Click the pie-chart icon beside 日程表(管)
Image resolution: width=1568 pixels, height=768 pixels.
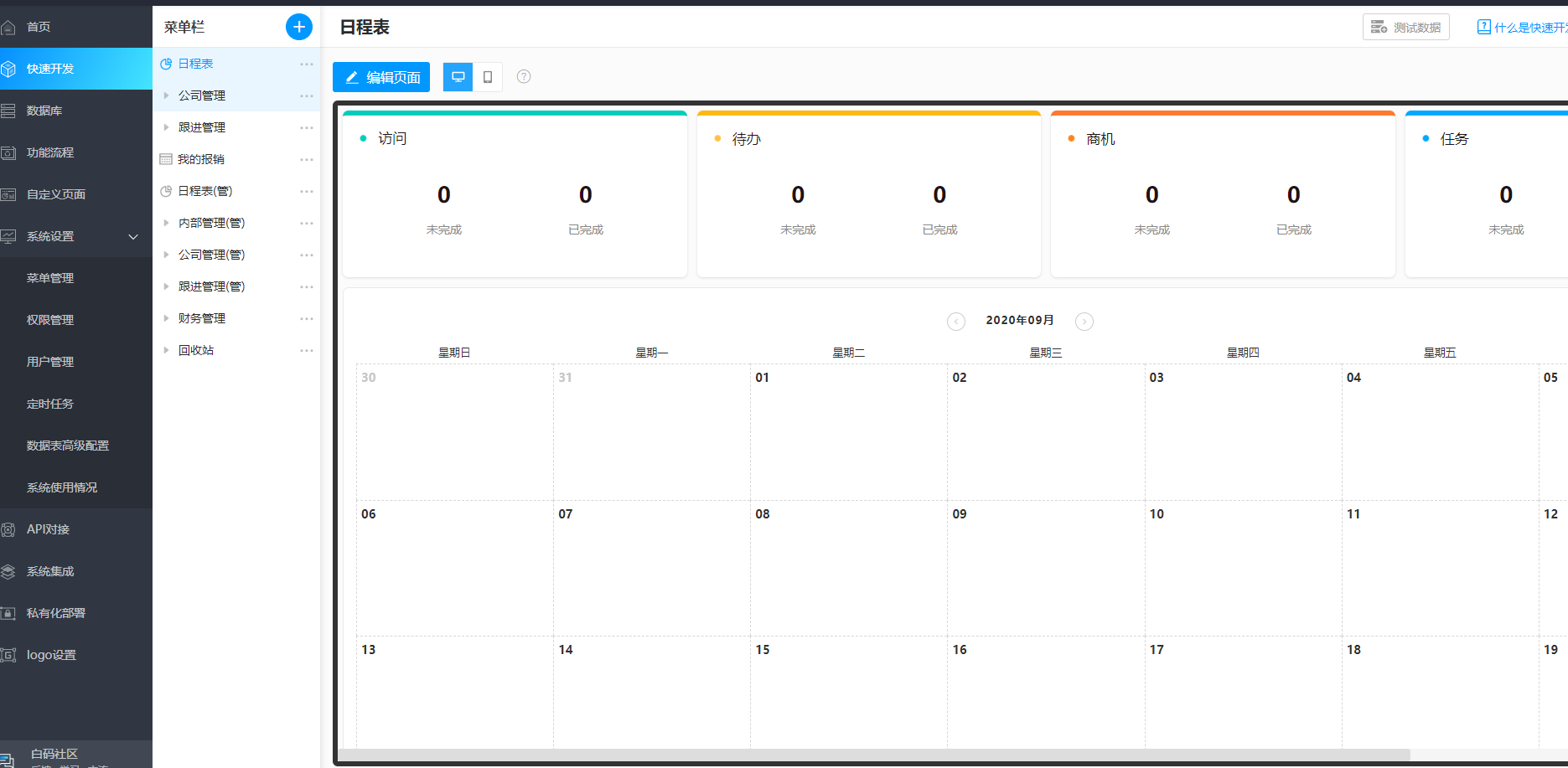tap(166, 191)
